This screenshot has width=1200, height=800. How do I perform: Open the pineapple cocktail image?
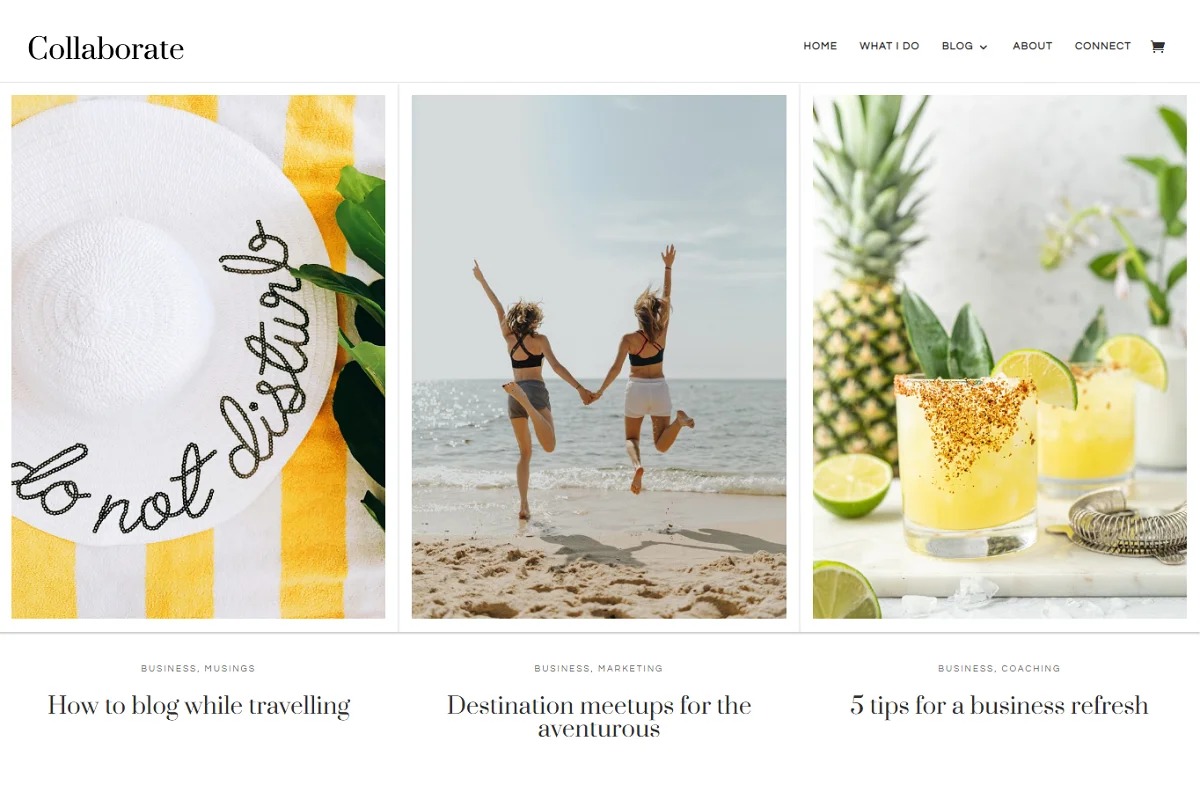(x=999, y=357)
